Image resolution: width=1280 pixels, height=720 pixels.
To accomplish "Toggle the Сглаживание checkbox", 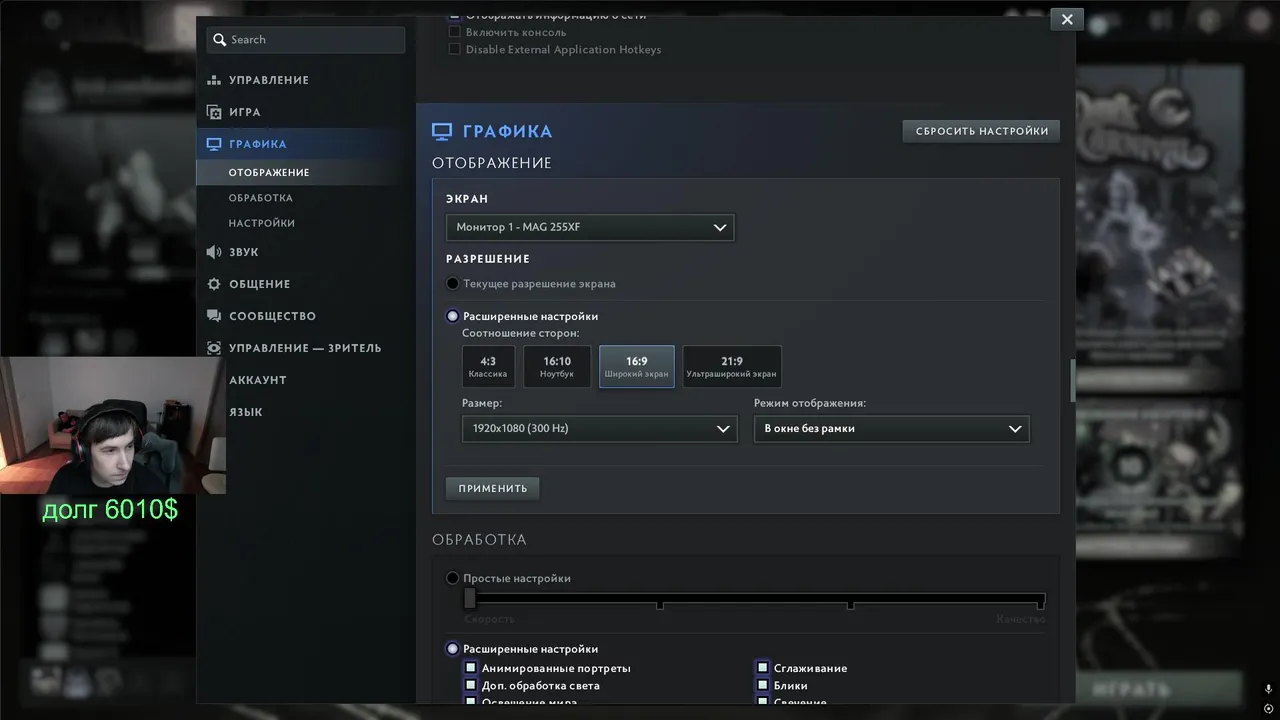I will pos(763,668).
